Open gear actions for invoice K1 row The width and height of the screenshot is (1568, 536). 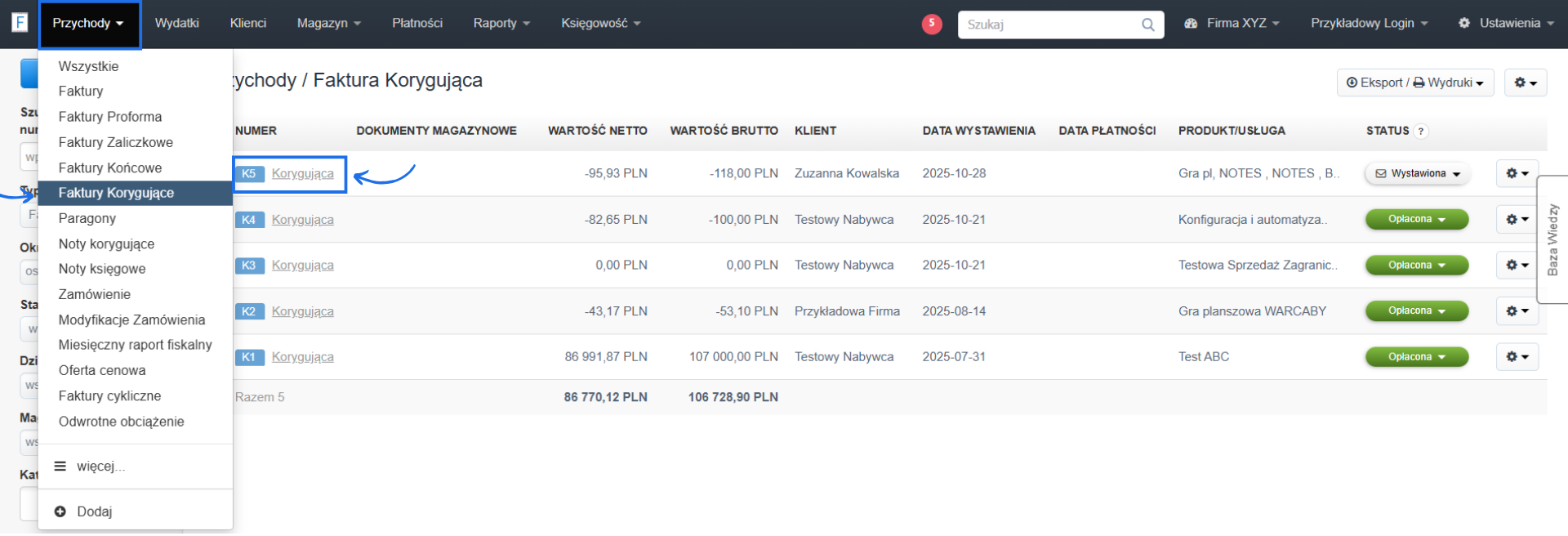click(1517, 357)
